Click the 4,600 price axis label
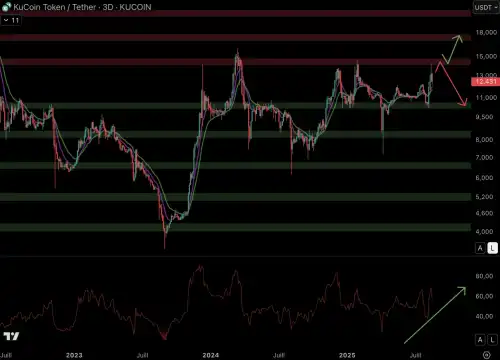This screenshot has width=500, height=360. 484,213
